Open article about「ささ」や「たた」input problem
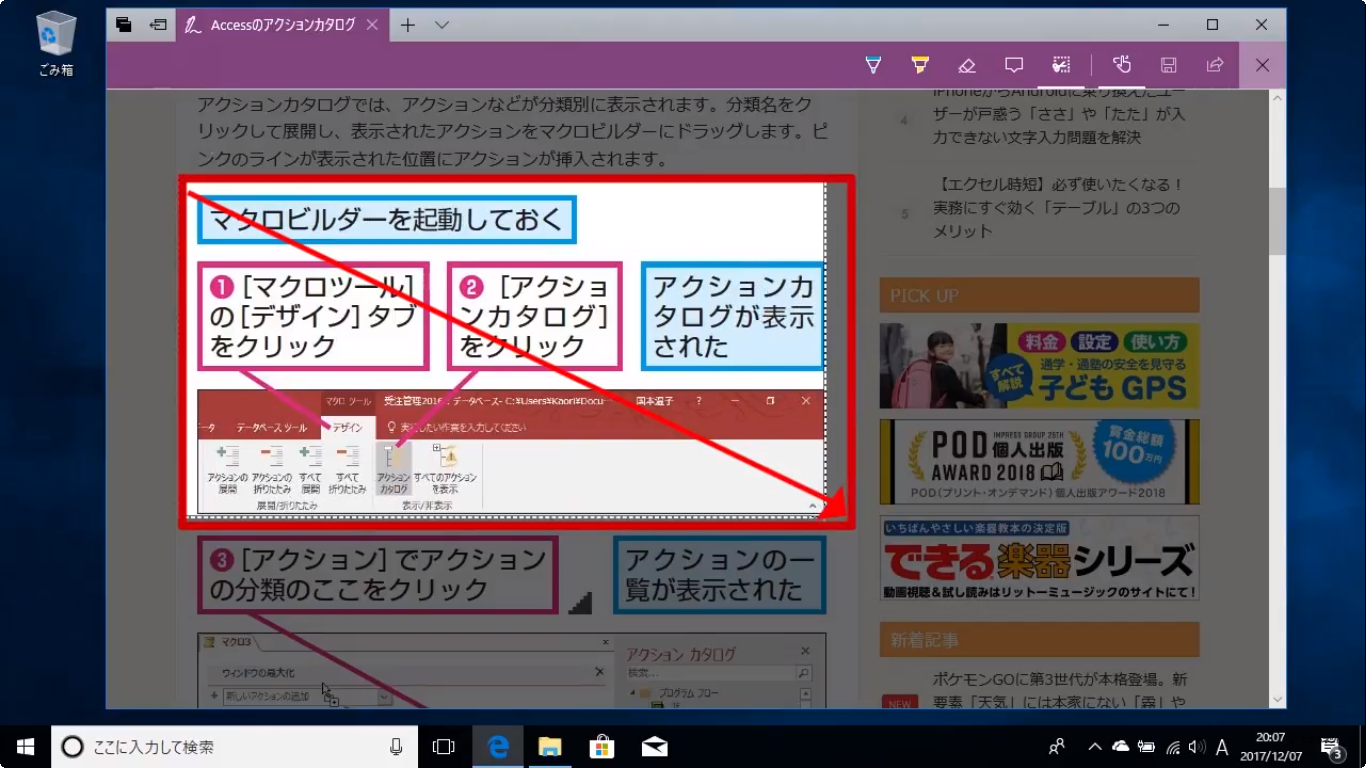 pos(1058,115)
